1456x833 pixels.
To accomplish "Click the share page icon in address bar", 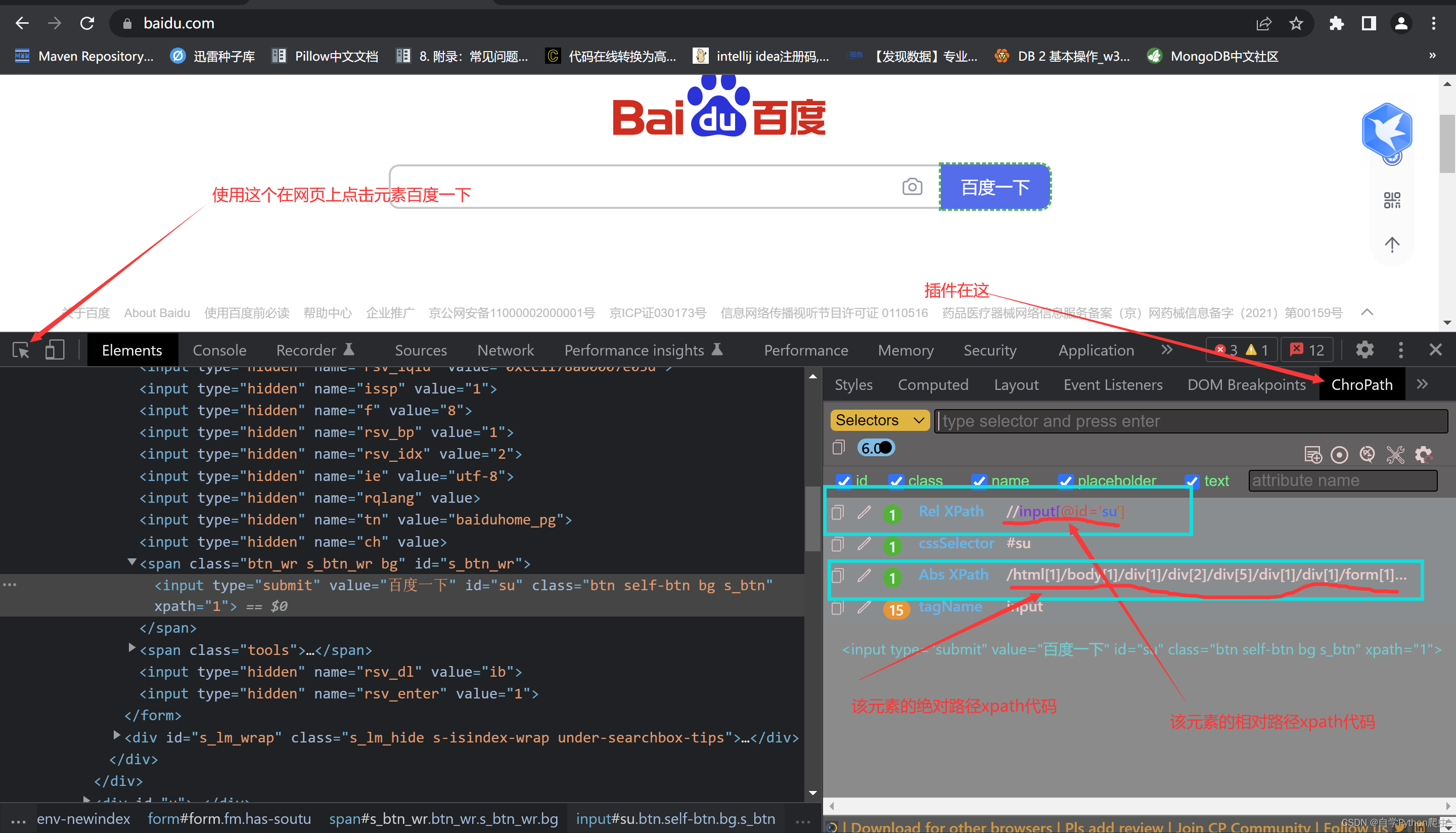I will coord(1264,23).
